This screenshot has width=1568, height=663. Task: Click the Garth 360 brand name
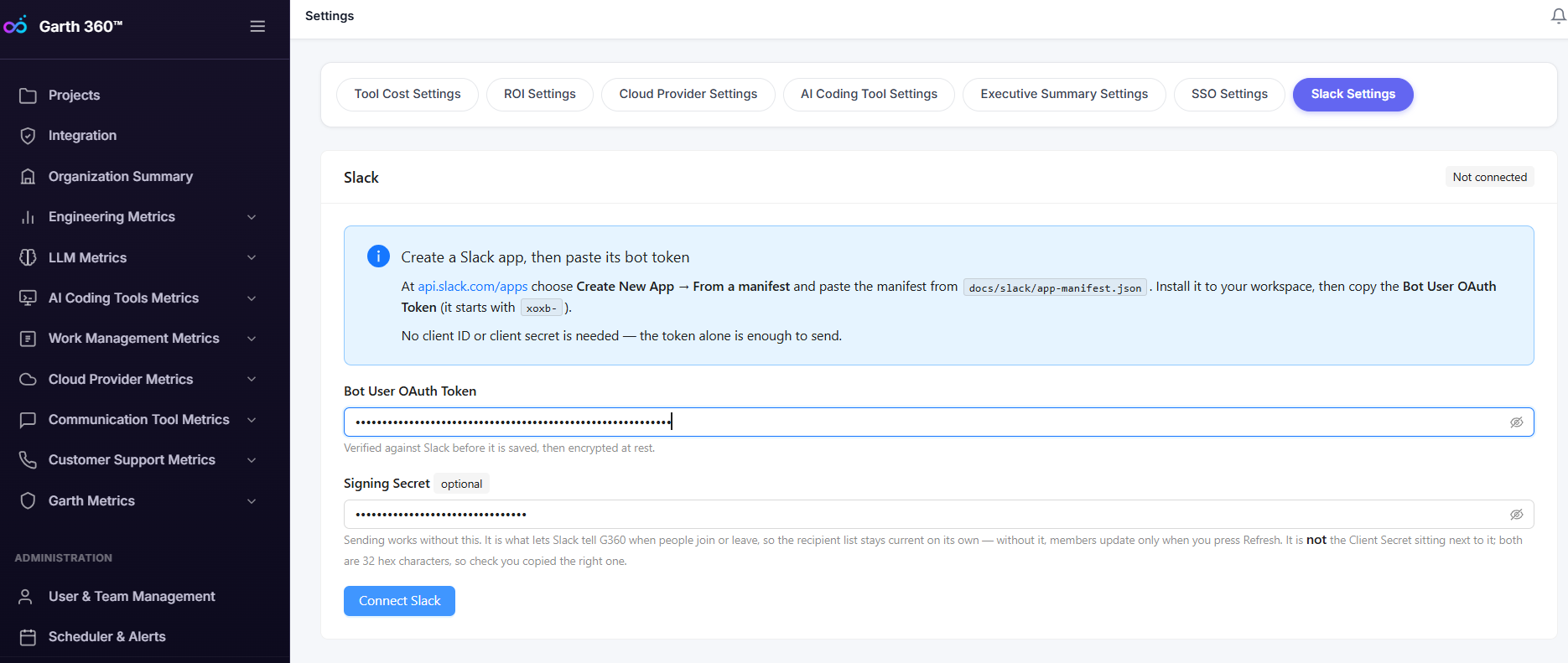pos(81,26)
